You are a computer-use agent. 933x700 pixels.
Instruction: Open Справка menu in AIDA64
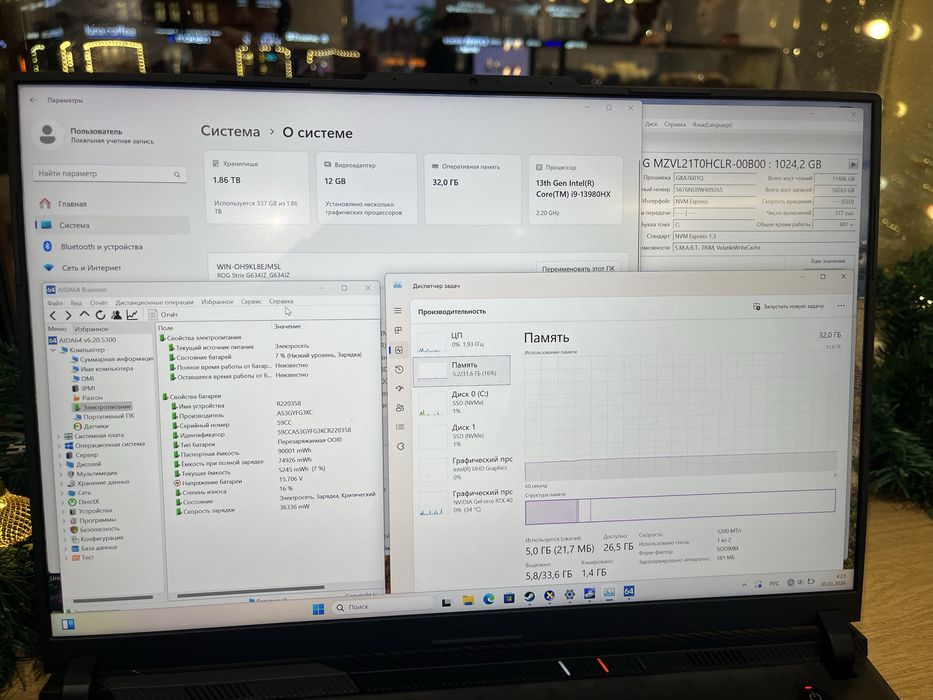tap(281, 301)
